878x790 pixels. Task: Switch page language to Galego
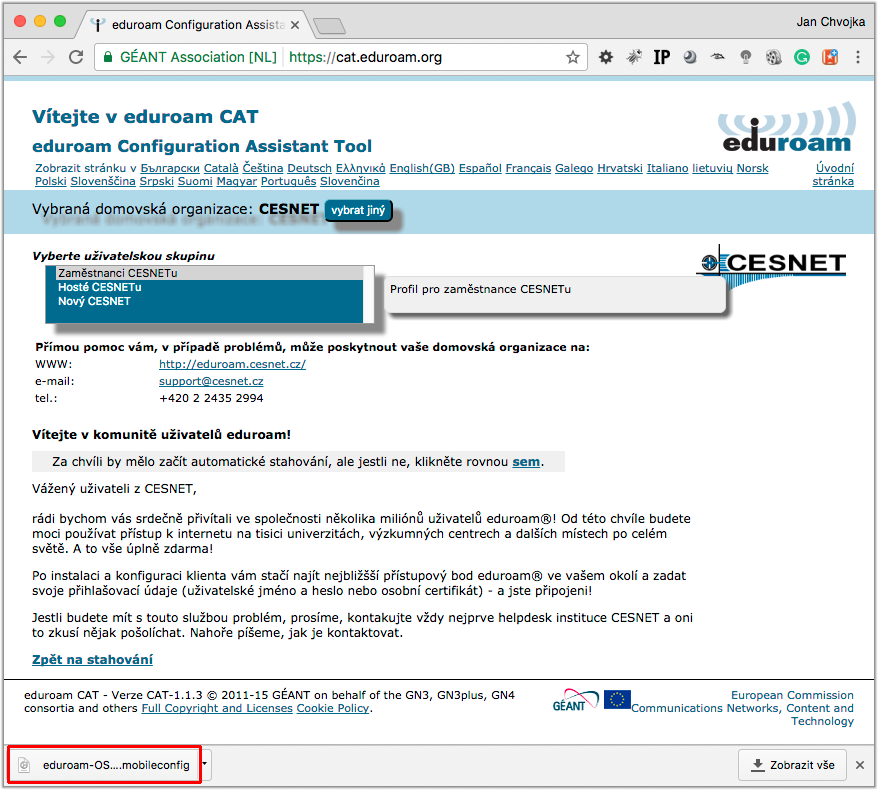(x=574, y=169)
